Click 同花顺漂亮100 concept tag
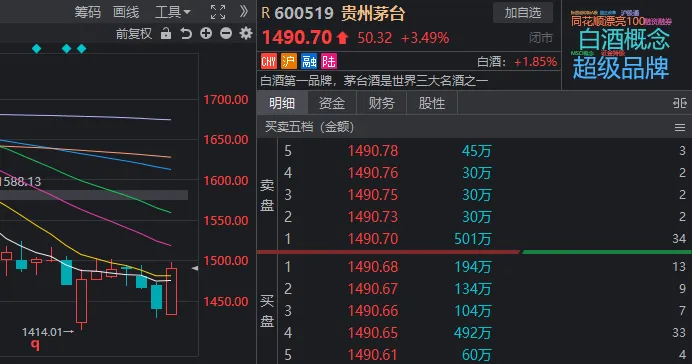692x364 pixels. pyautogui.click(x=608, y=21)
